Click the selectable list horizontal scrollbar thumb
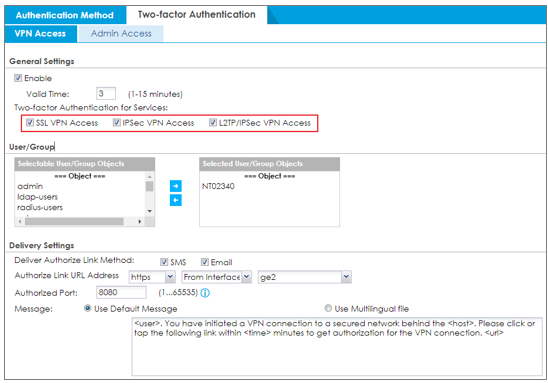The height and width of the screenshot is (383, 548). pyautogui.click(x=74, y=222)
